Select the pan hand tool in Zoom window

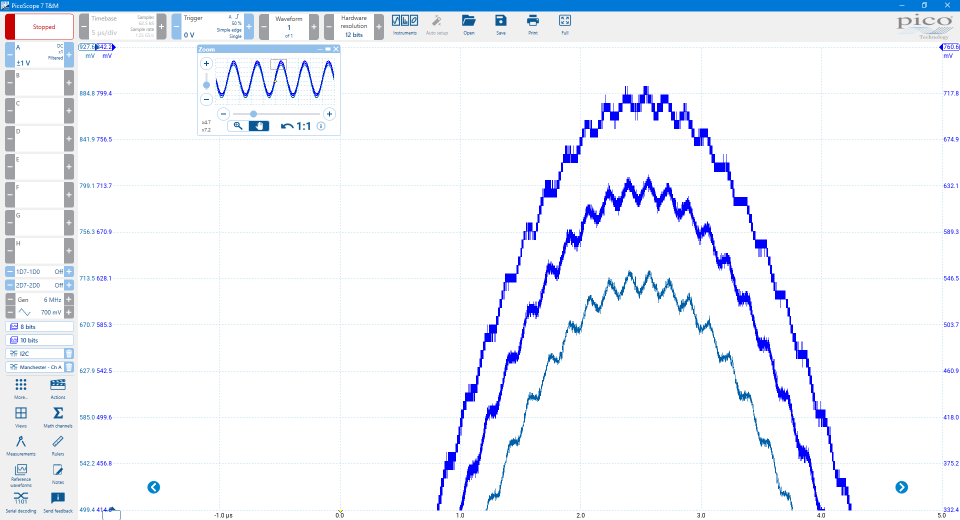coord(259,126)
